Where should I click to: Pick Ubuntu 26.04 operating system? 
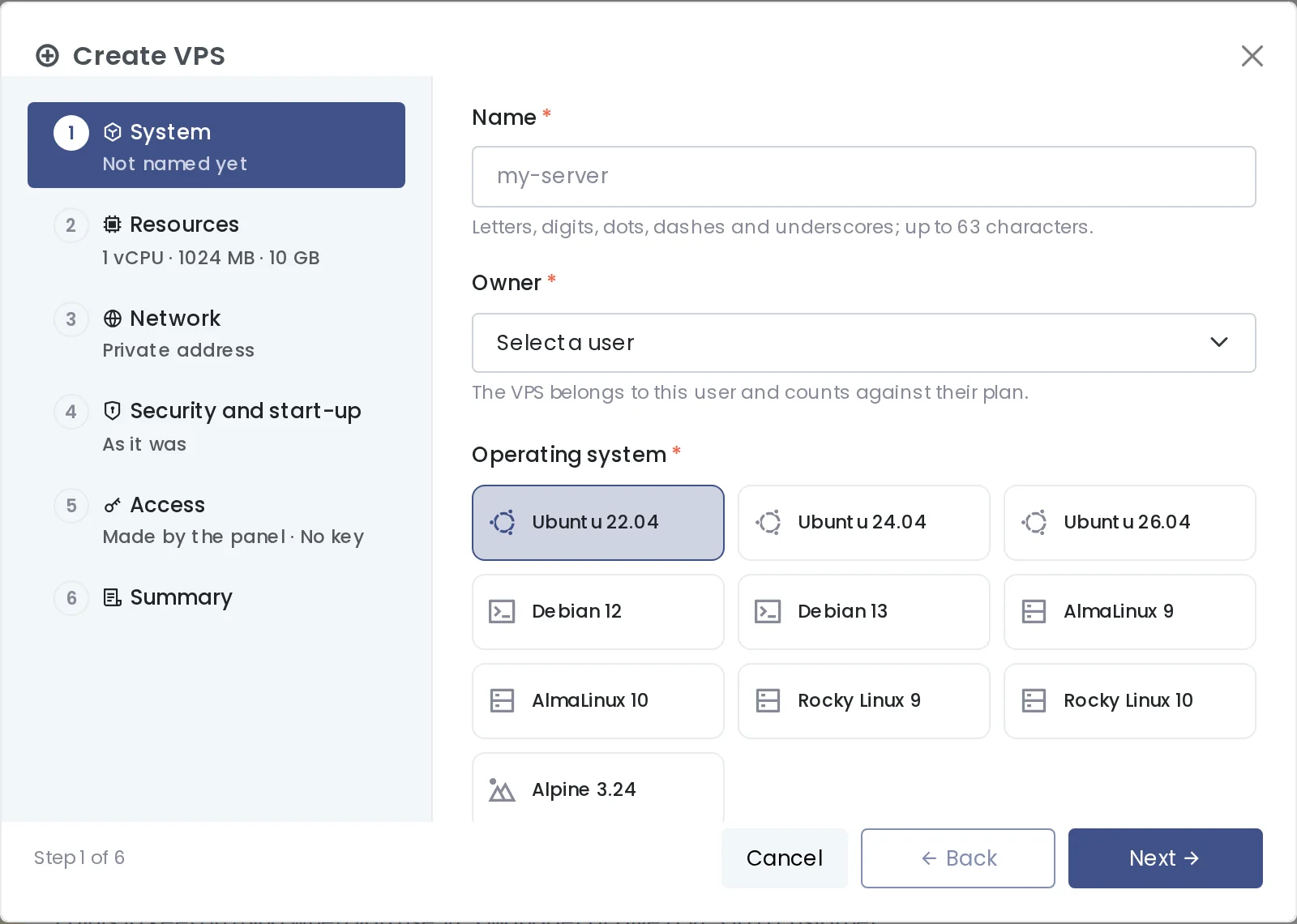coord(1130,523)
